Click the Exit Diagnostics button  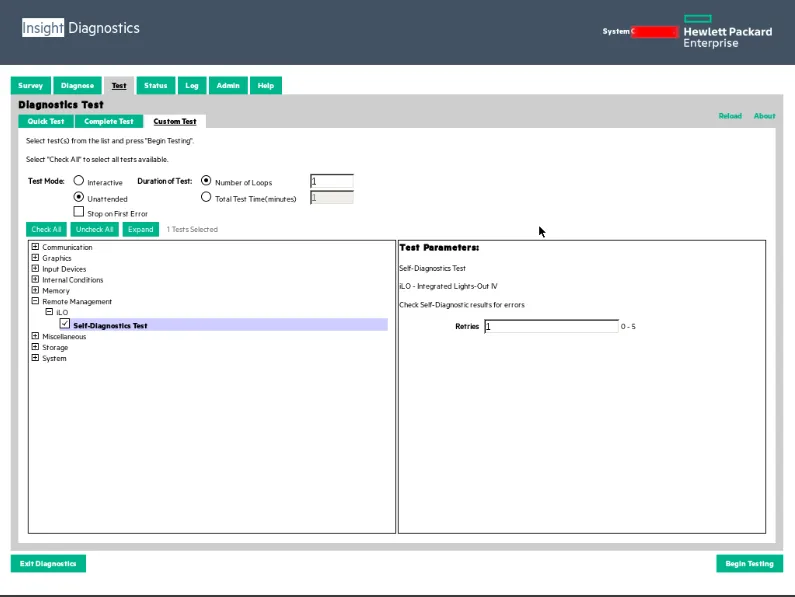48,564
